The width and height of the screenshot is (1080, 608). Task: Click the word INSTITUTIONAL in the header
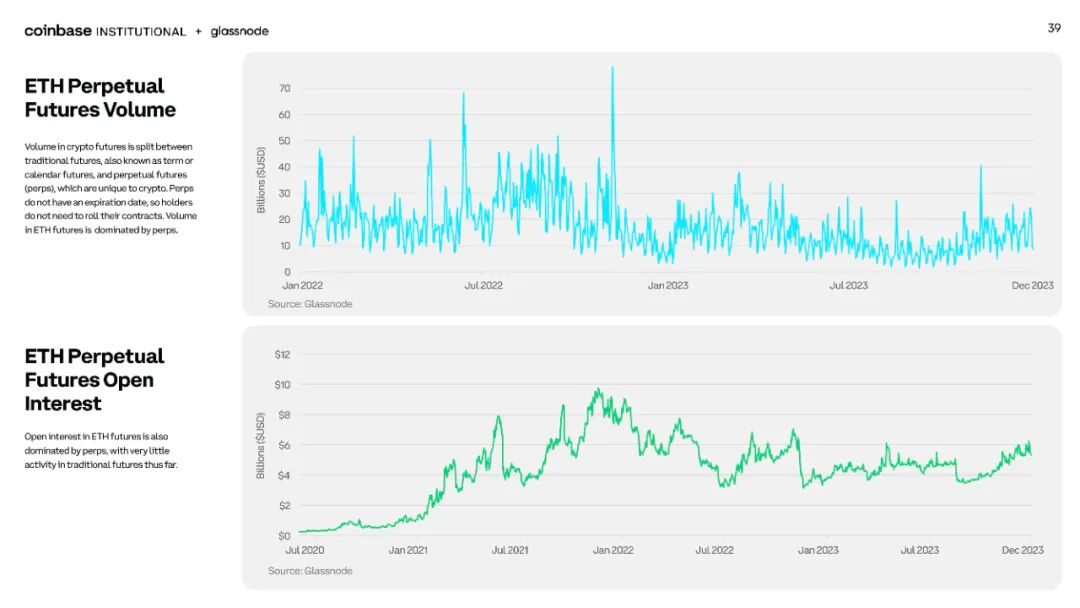click(141, 32)
